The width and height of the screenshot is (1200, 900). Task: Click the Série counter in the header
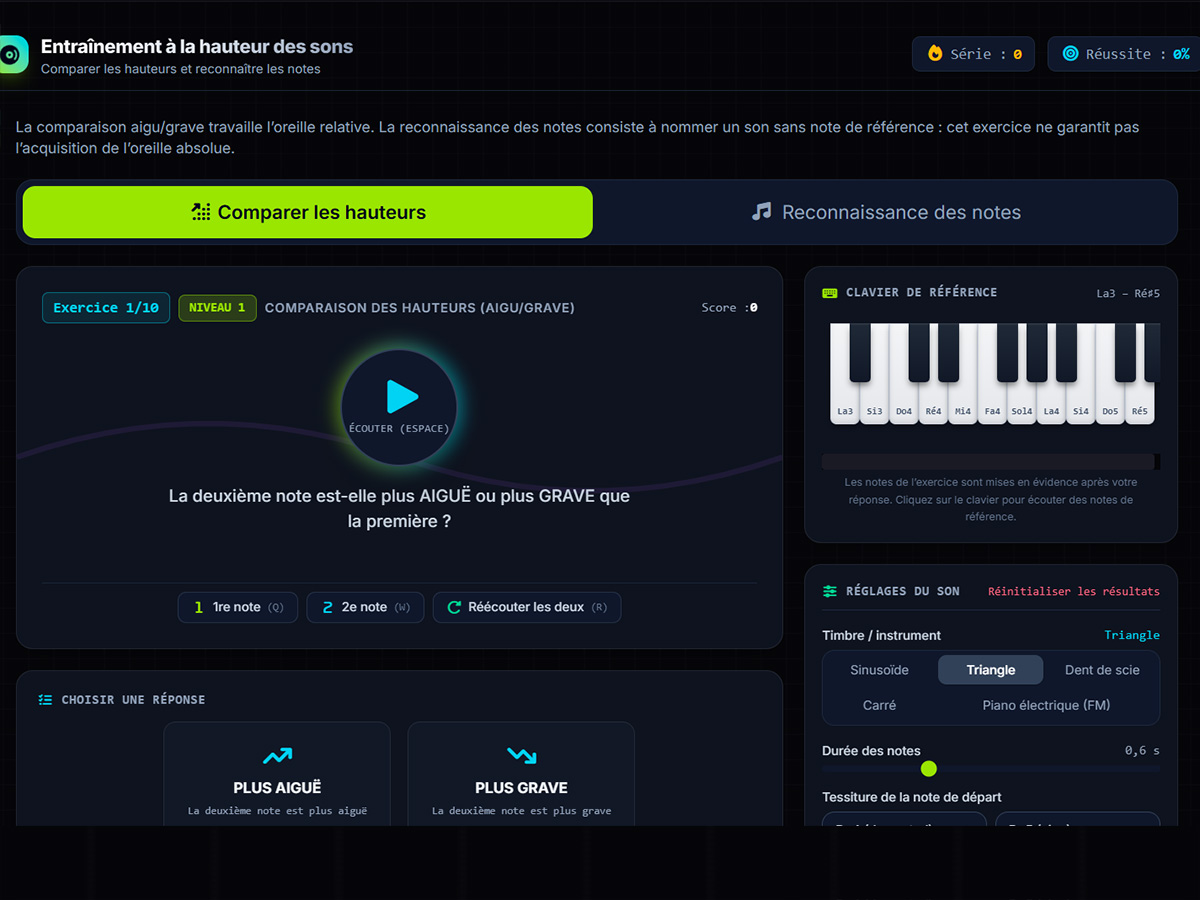pyautogui.click(x=973, y=54)
